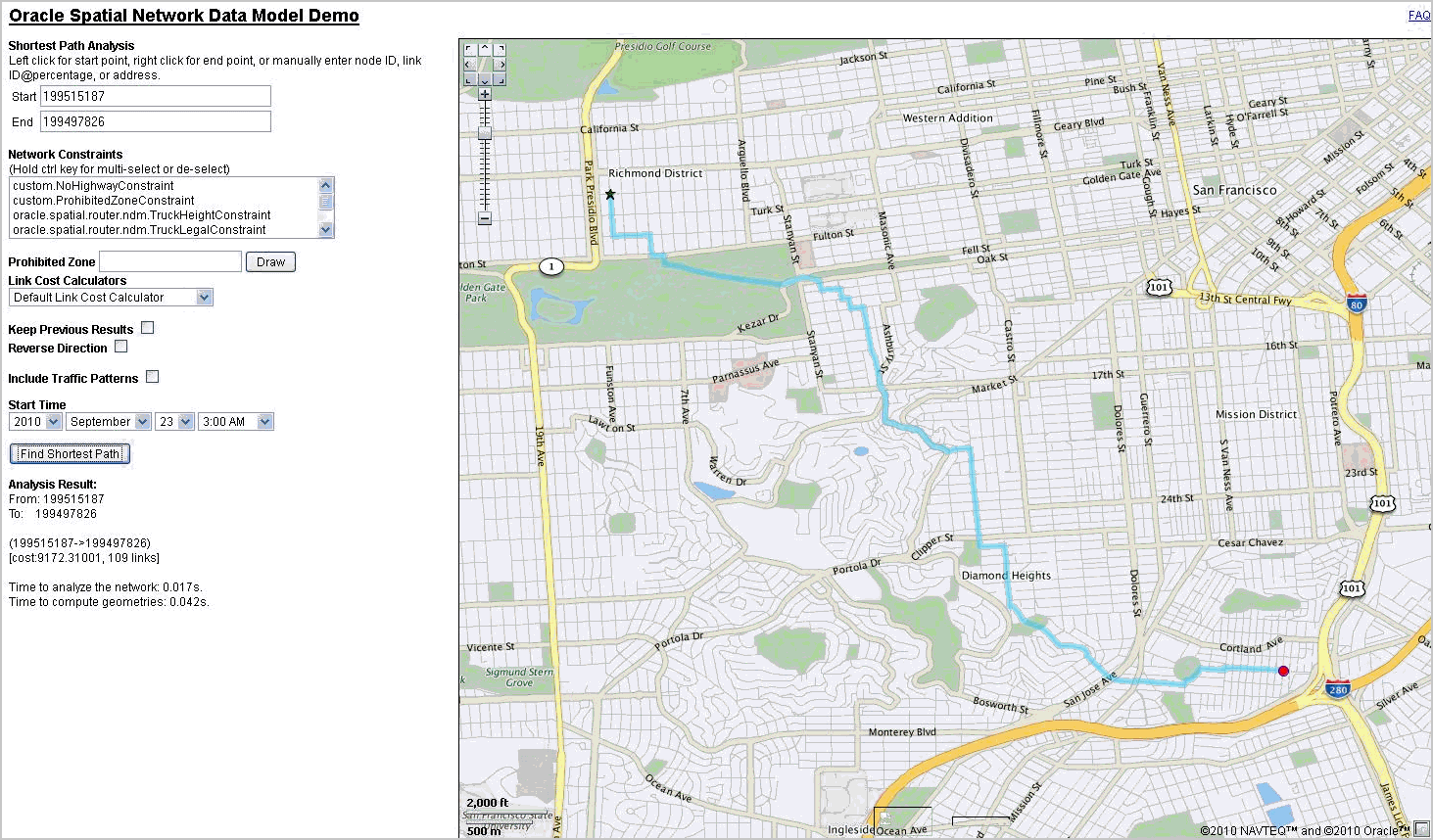The image size is (1433, 840).
Task: Pan the map toward the lower-left corner
Action: 469,78
